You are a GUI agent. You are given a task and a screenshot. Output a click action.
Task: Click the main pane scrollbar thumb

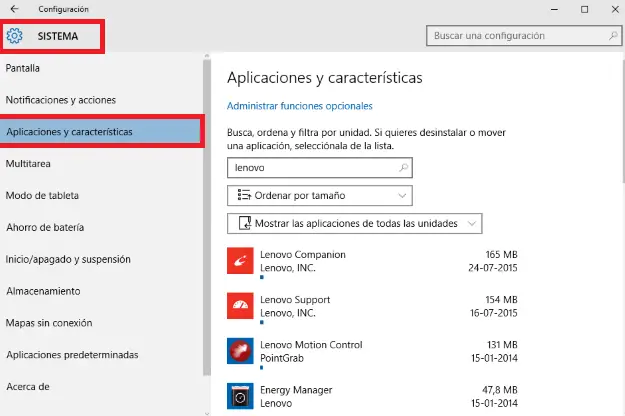click(x=623, y=120)
